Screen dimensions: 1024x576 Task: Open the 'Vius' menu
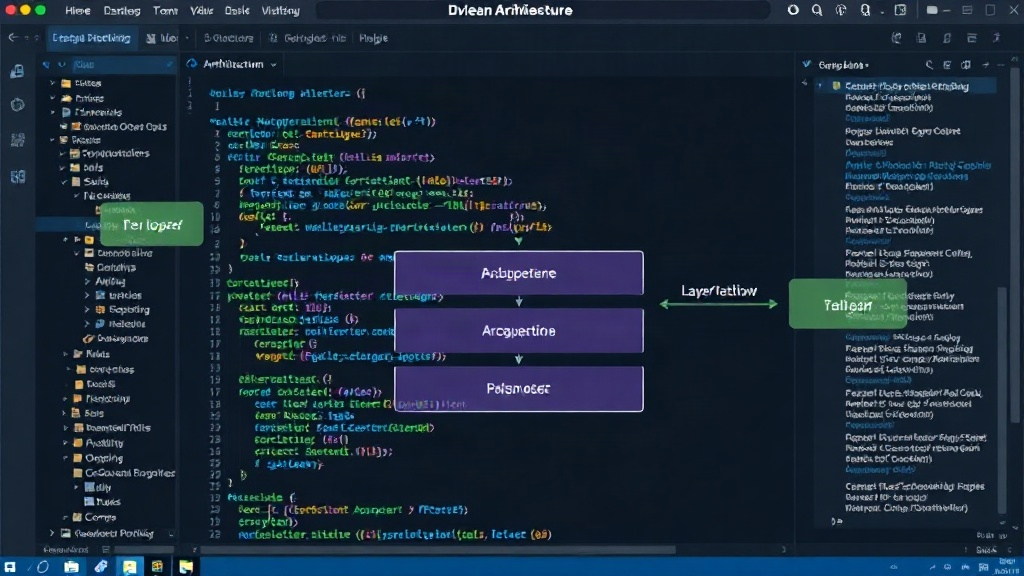click(x=201, y=11)
